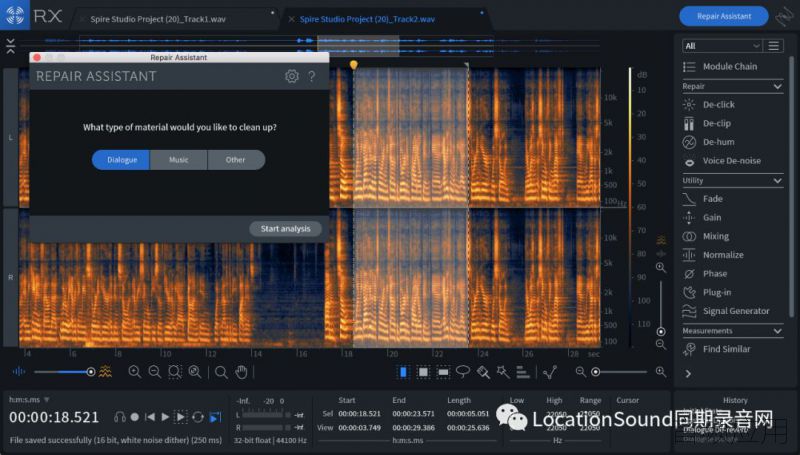Select the Magic Wand tool

click(503, 372)
